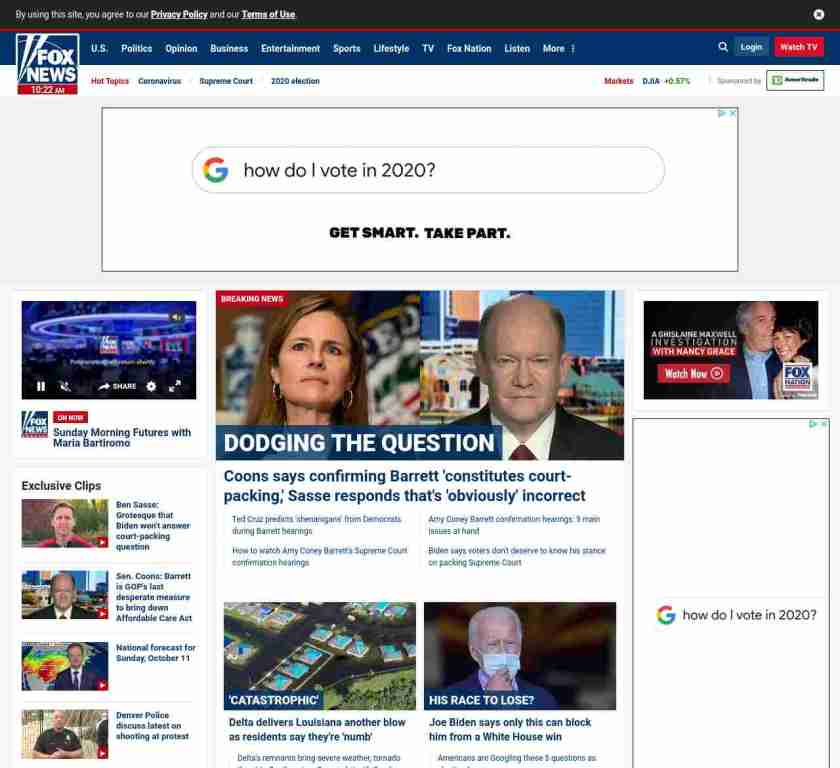Open the Politics section

136,48
